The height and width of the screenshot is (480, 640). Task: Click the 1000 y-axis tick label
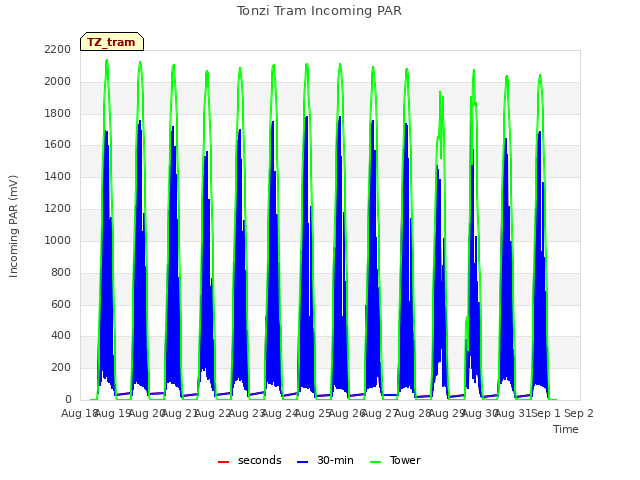[58, 240]
